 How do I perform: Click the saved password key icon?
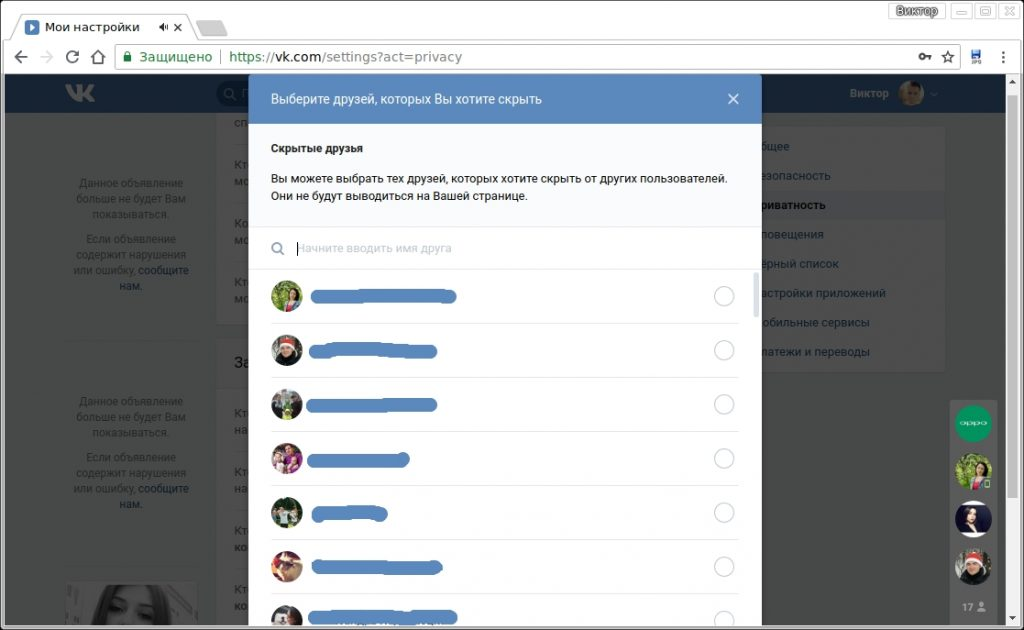pyautogui.click(x=925, y=57)
